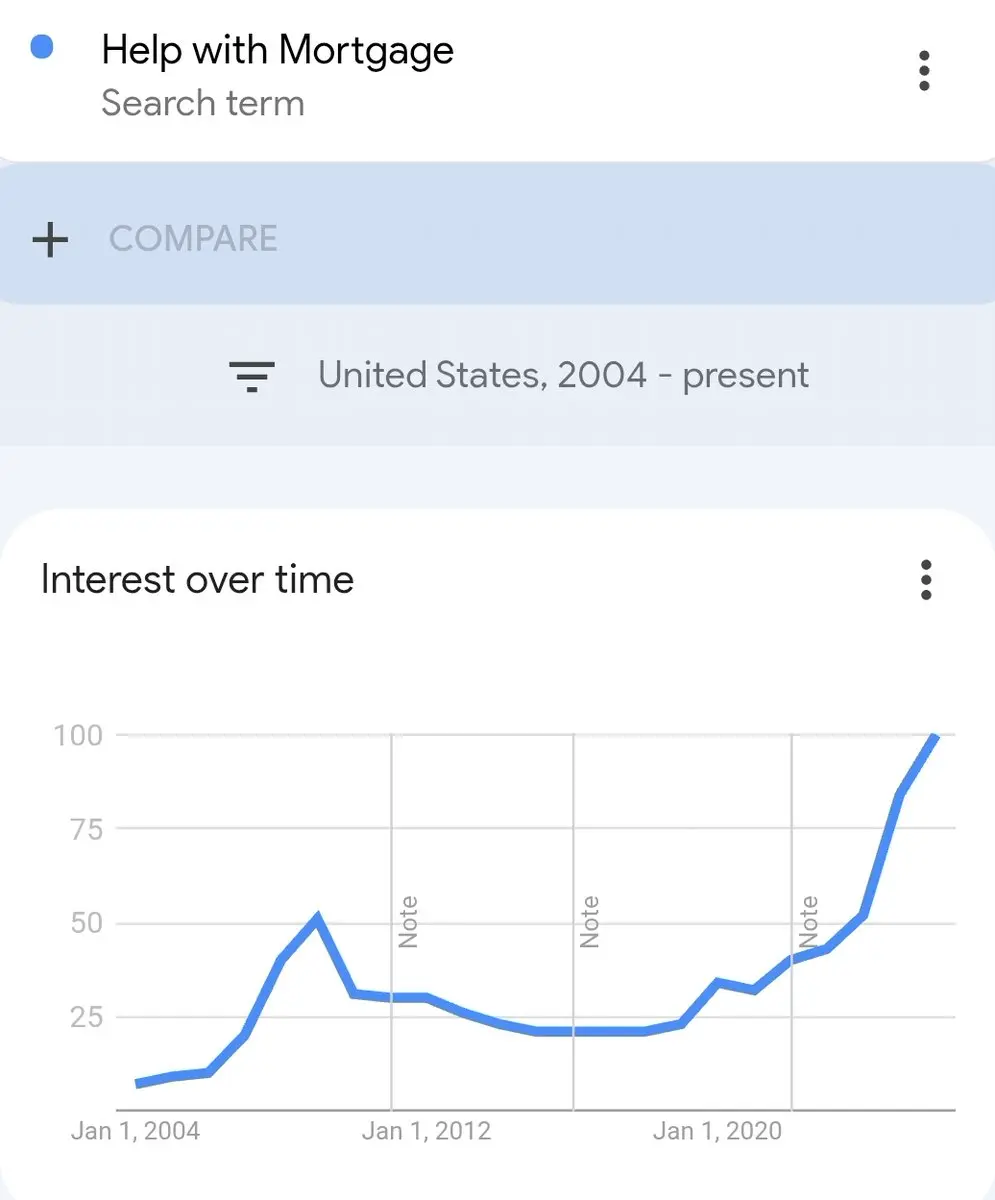Click the Interest over time heading
The width and height of the screenshot is (995, 1200).
pyautogui.click(x=197, y=580)
